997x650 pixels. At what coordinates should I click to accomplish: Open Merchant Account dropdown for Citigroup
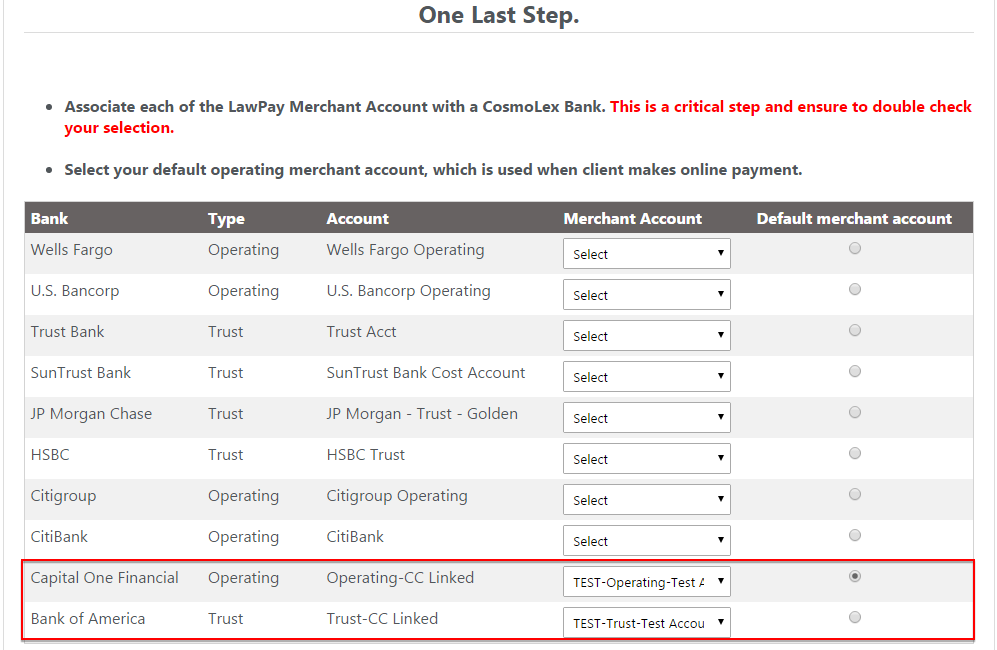pyautogui.click(x=647, y=500)
